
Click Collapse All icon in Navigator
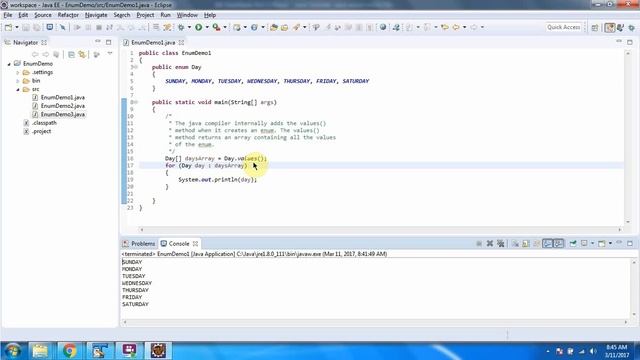pos(71,54)
